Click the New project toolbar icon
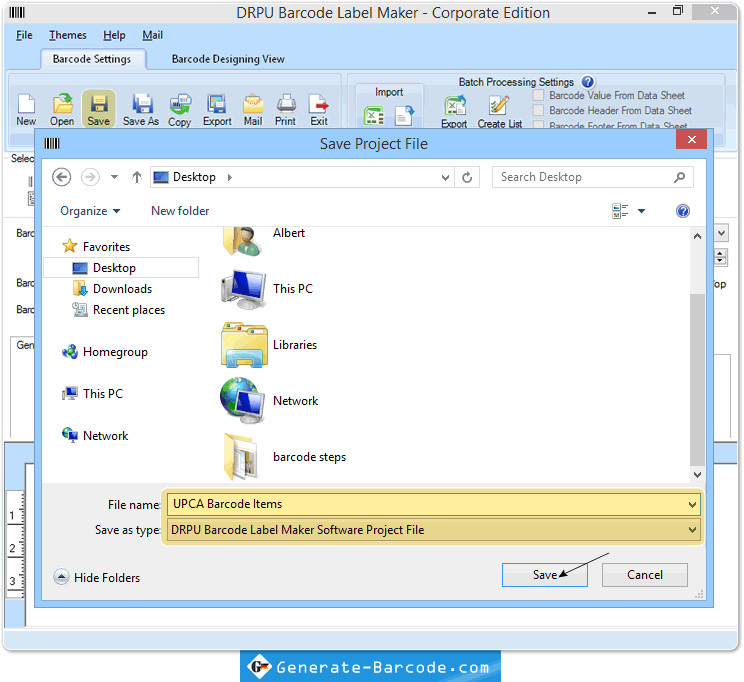744x682 pixels. pyautogui.click(x=26, y=110)
